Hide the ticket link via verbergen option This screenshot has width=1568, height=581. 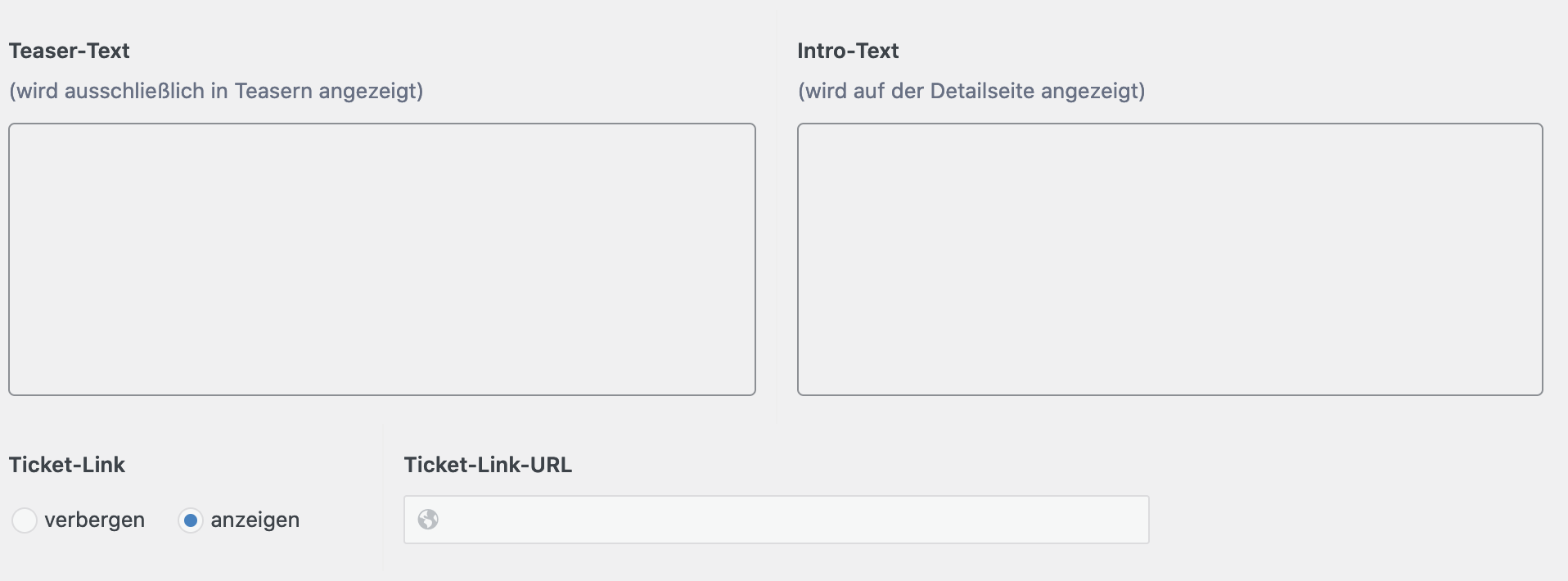[25, 520]
